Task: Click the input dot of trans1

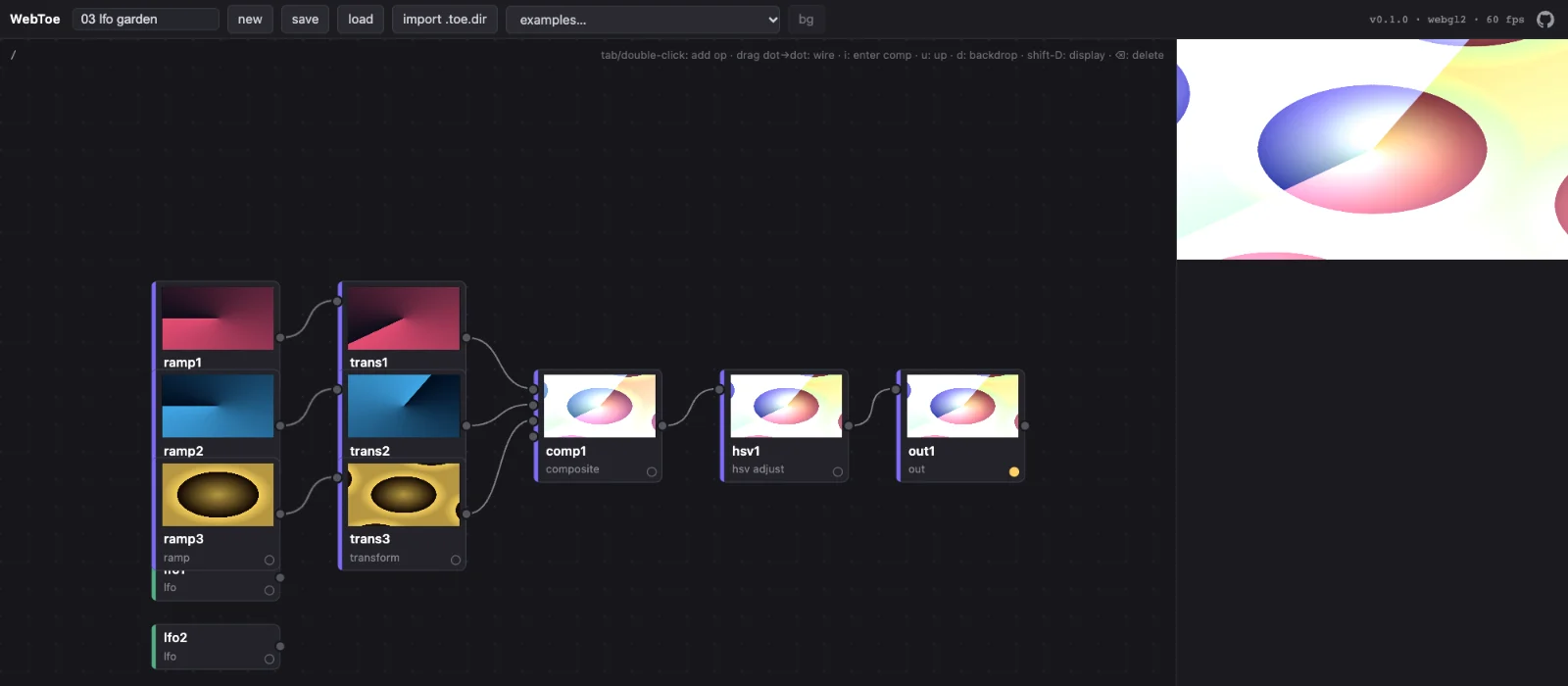Action: (337, 301)
